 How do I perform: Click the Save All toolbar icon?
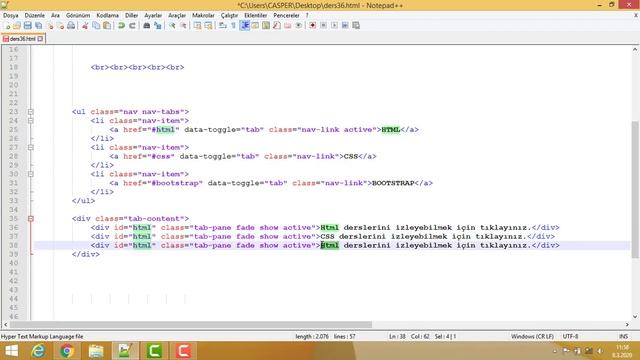point(38,25)
